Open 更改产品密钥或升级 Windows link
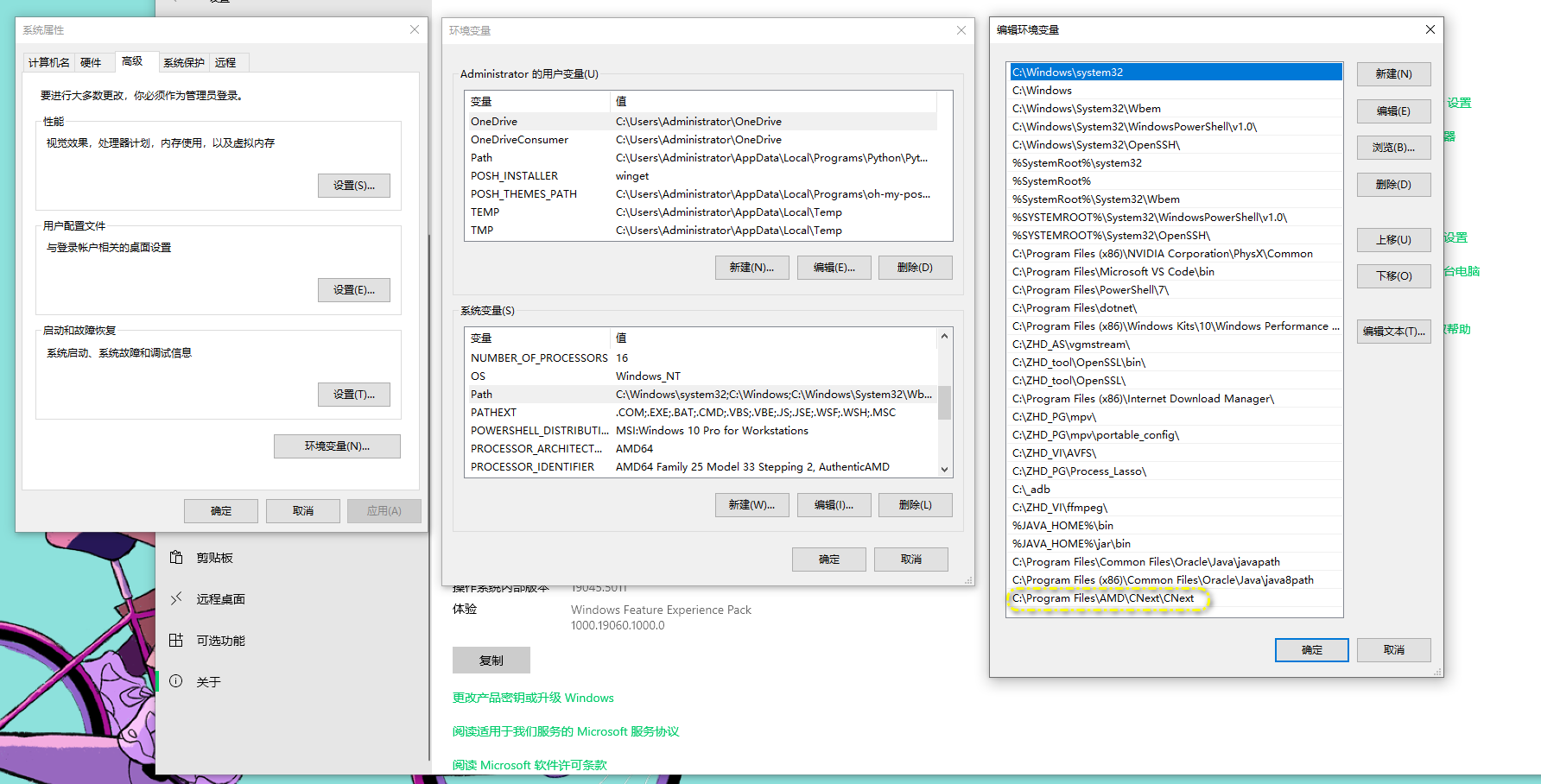1541x784 pixels. (533, 698)
